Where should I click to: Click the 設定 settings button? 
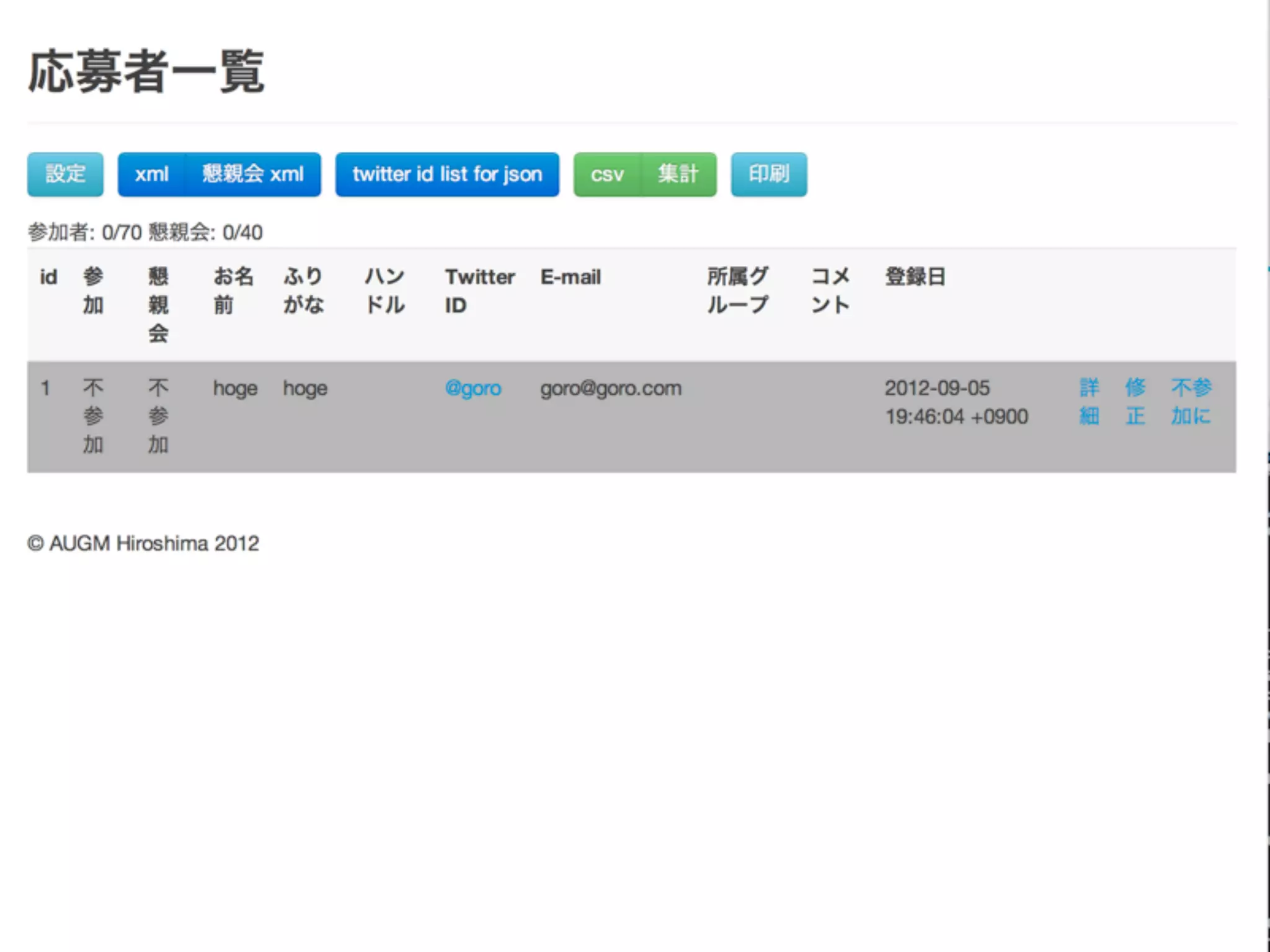tap(65, 174)
